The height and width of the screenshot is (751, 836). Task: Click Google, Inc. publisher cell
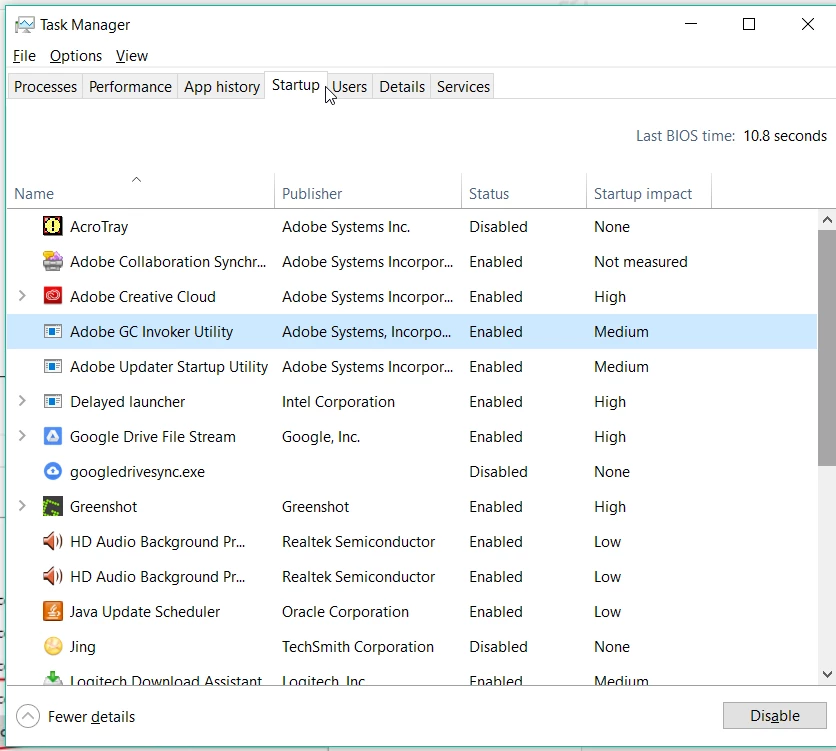point(321,437)
